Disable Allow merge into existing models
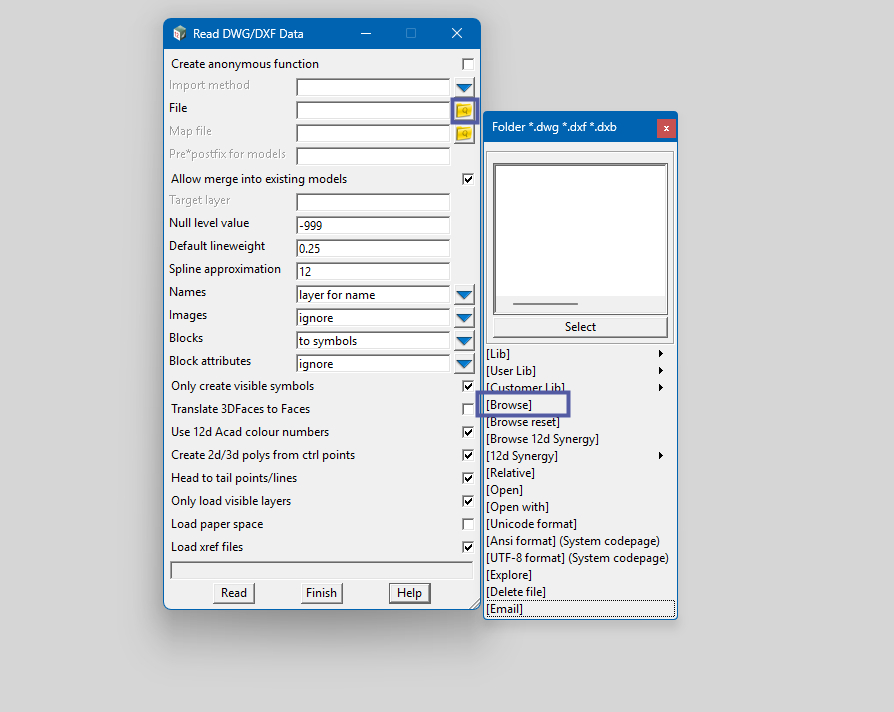894x712 pixels. click(x=468, y=179)
